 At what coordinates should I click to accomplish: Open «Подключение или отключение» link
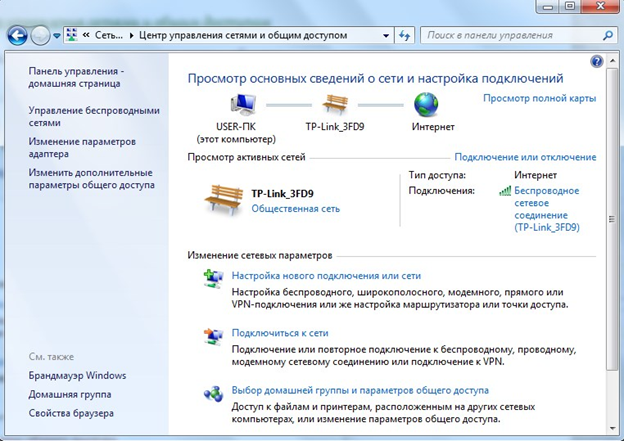(525, 157)
